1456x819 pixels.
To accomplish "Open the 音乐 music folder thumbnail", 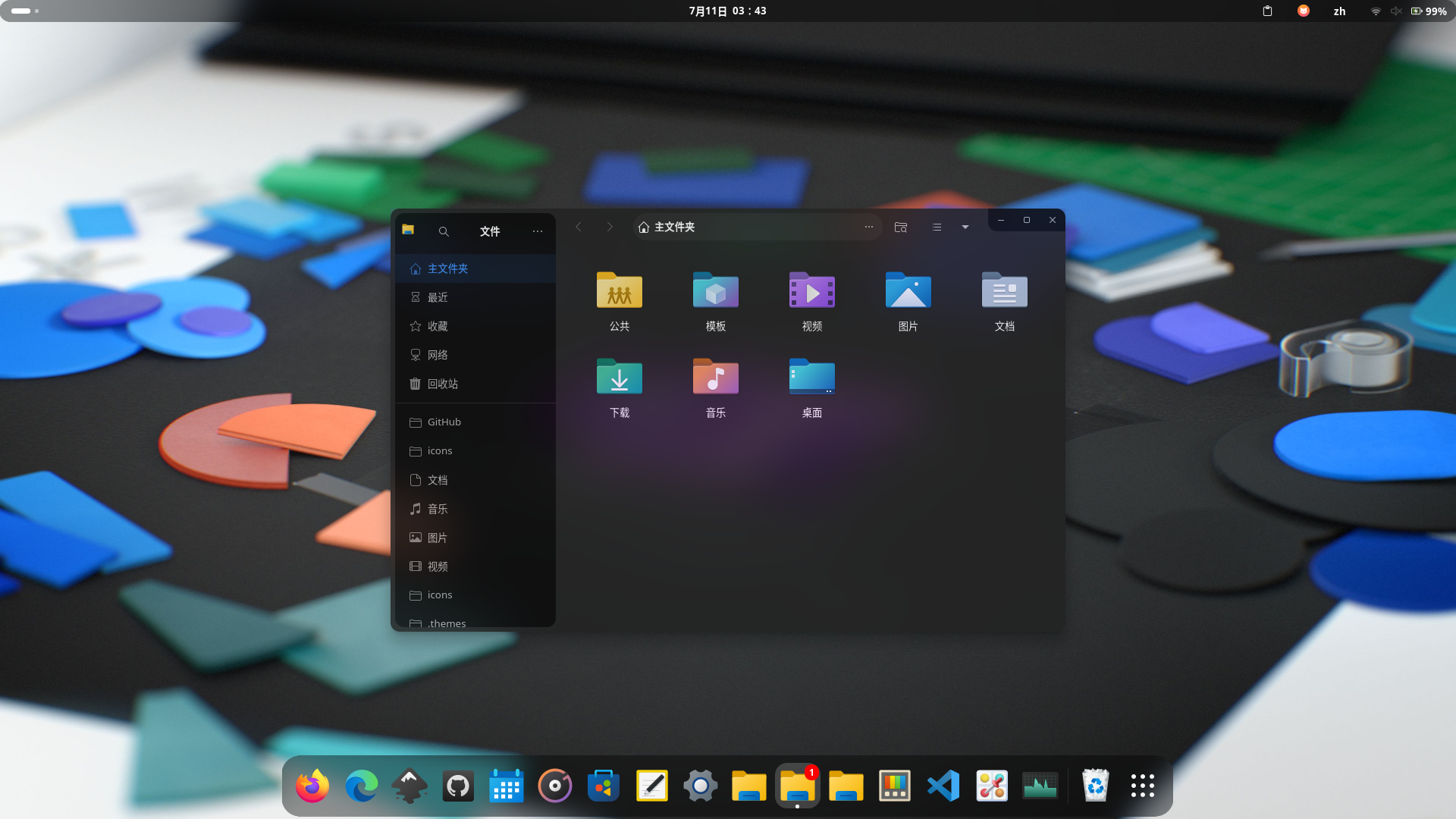I will (715, 377).
